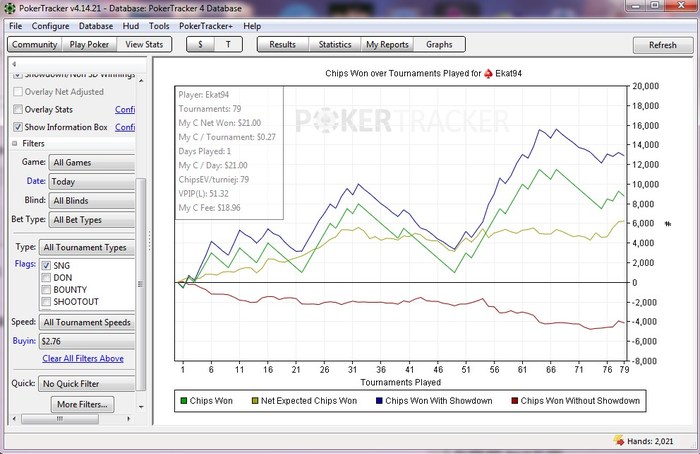Open the Hud menu
700x454 pixels.
pyautogui.click(x=131, y=26)
